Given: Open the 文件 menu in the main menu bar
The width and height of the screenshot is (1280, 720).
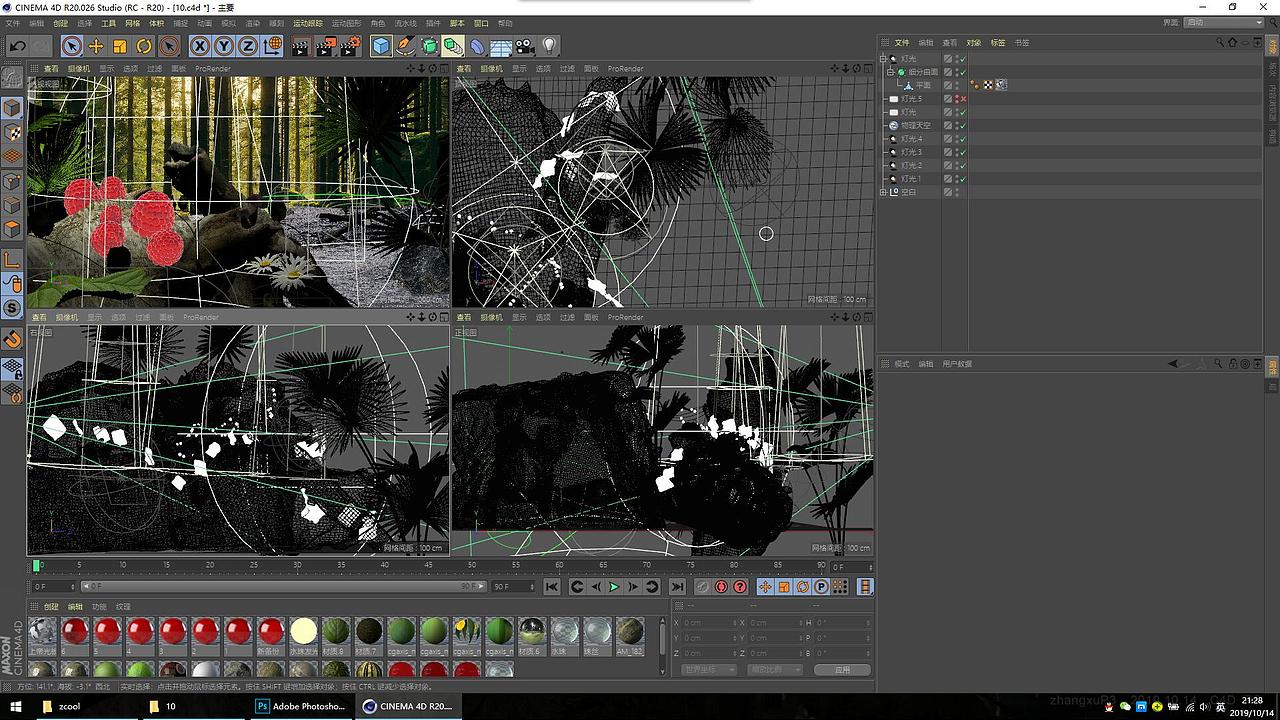Looking at the screenshot, I should [x=13, y=23].
